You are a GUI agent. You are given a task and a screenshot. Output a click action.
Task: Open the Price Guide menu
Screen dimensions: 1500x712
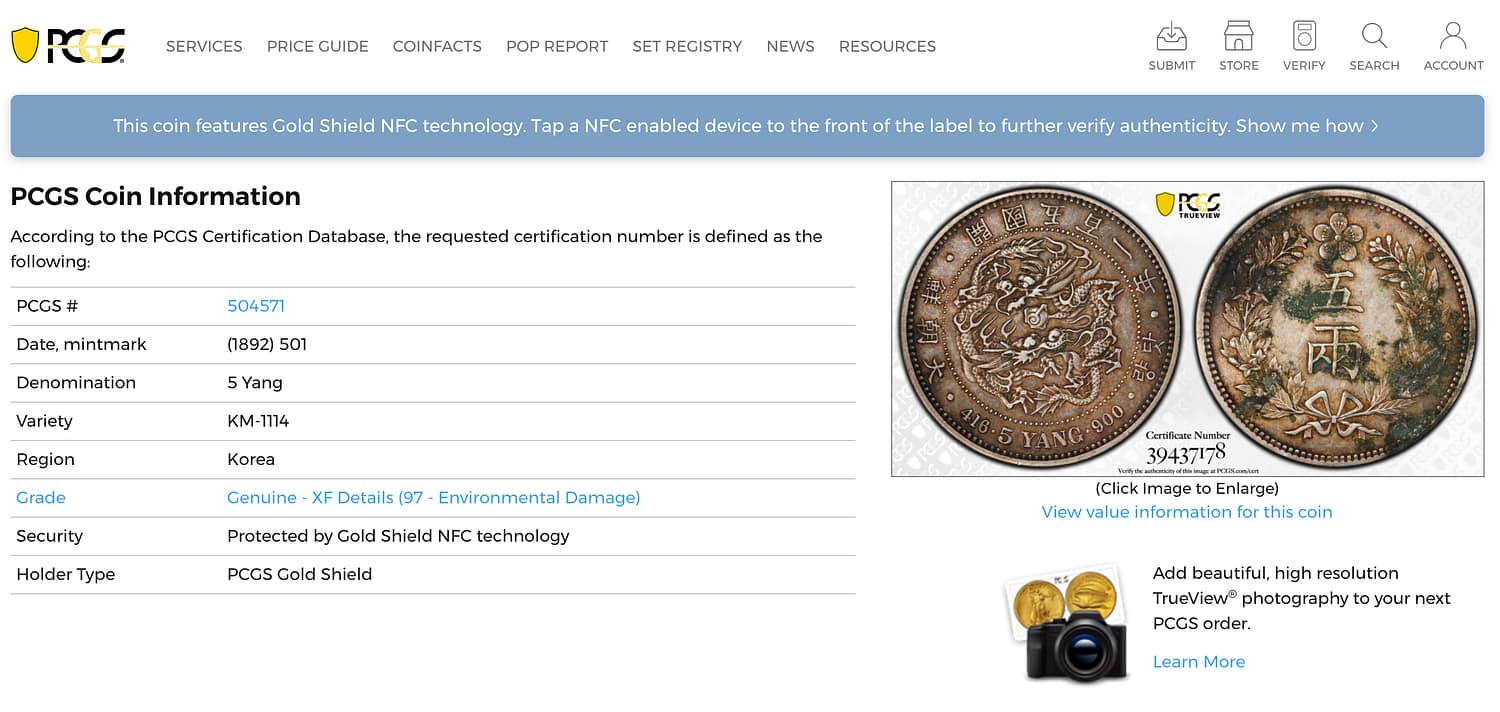pos(317,46)
